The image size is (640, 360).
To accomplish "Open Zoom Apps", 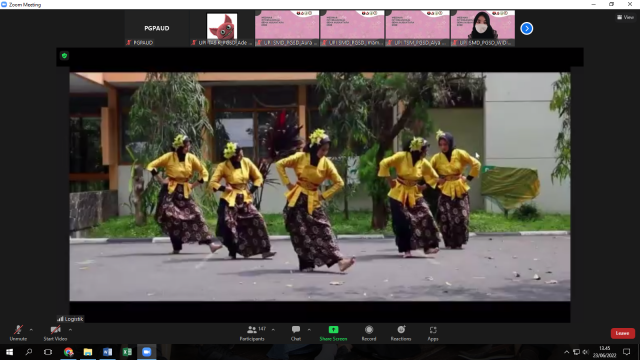I will pos(433,333).
